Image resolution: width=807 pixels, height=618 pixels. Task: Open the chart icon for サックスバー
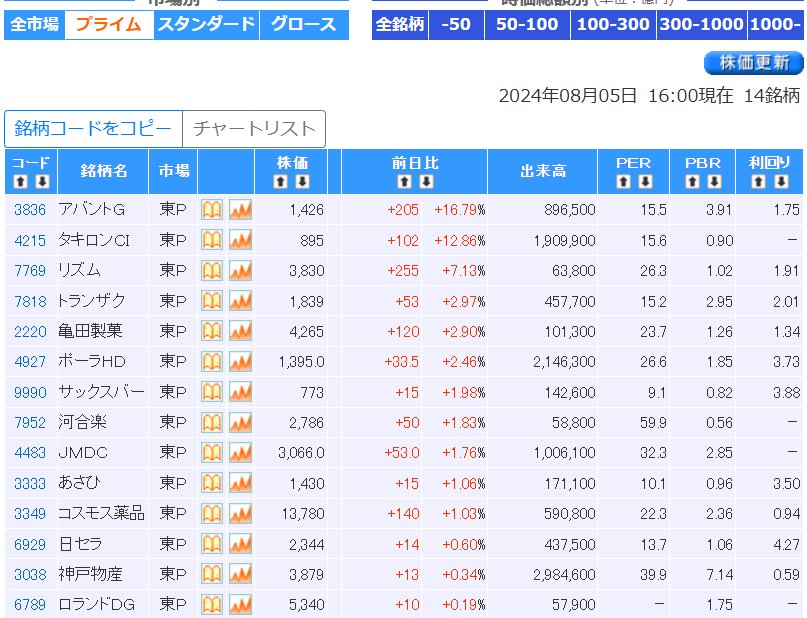(x=240, y=392)
